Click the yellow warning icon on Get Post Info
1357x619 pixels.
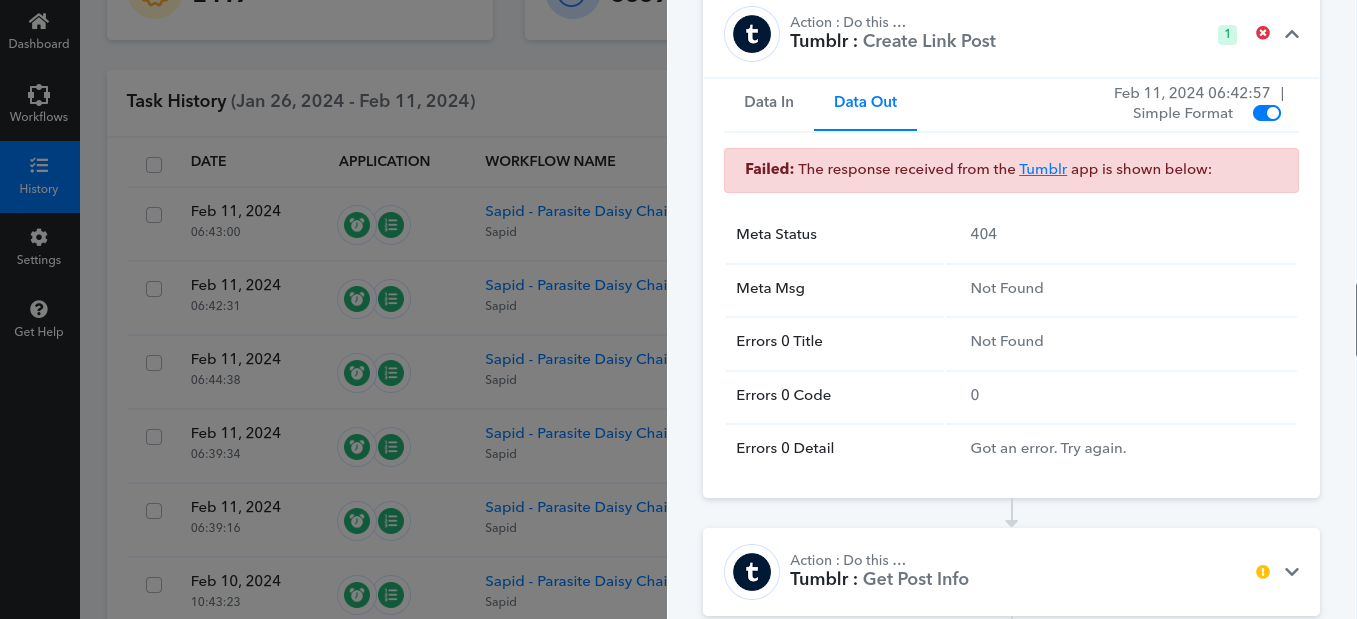(x=1263, y=572)
